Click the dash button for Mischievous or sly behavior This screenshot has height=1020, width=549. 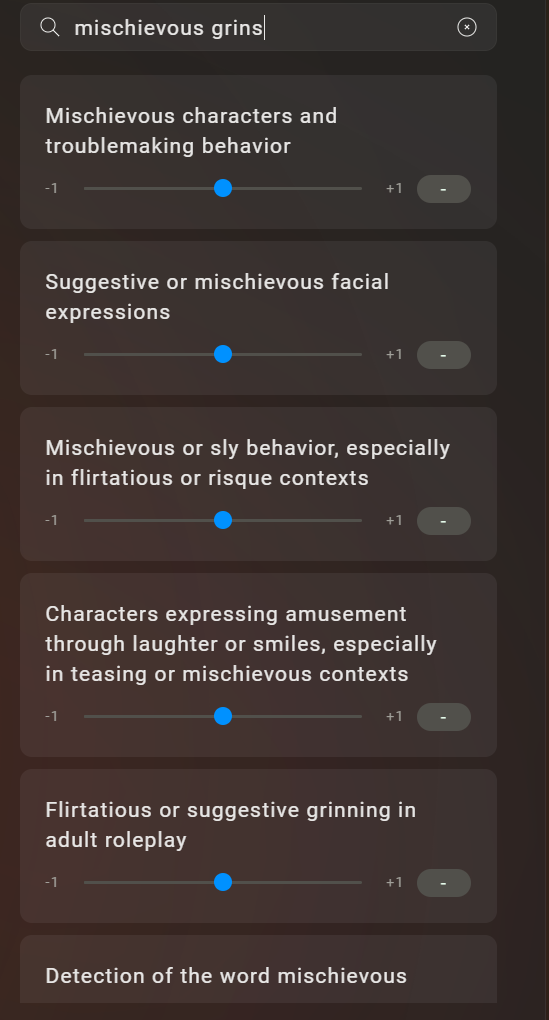pyautogui.click(x=444, y=521)
